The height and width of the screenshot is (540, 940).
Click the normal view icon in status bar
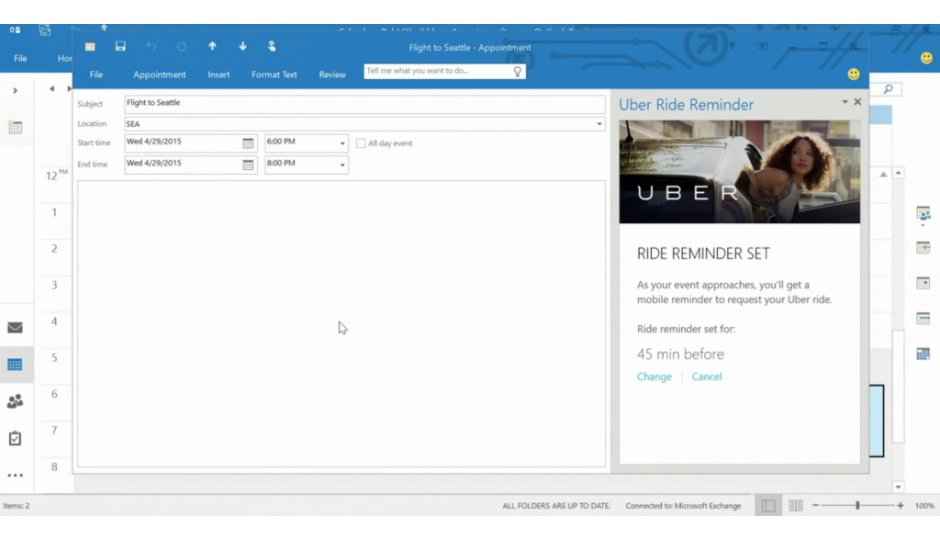point(768,506)
